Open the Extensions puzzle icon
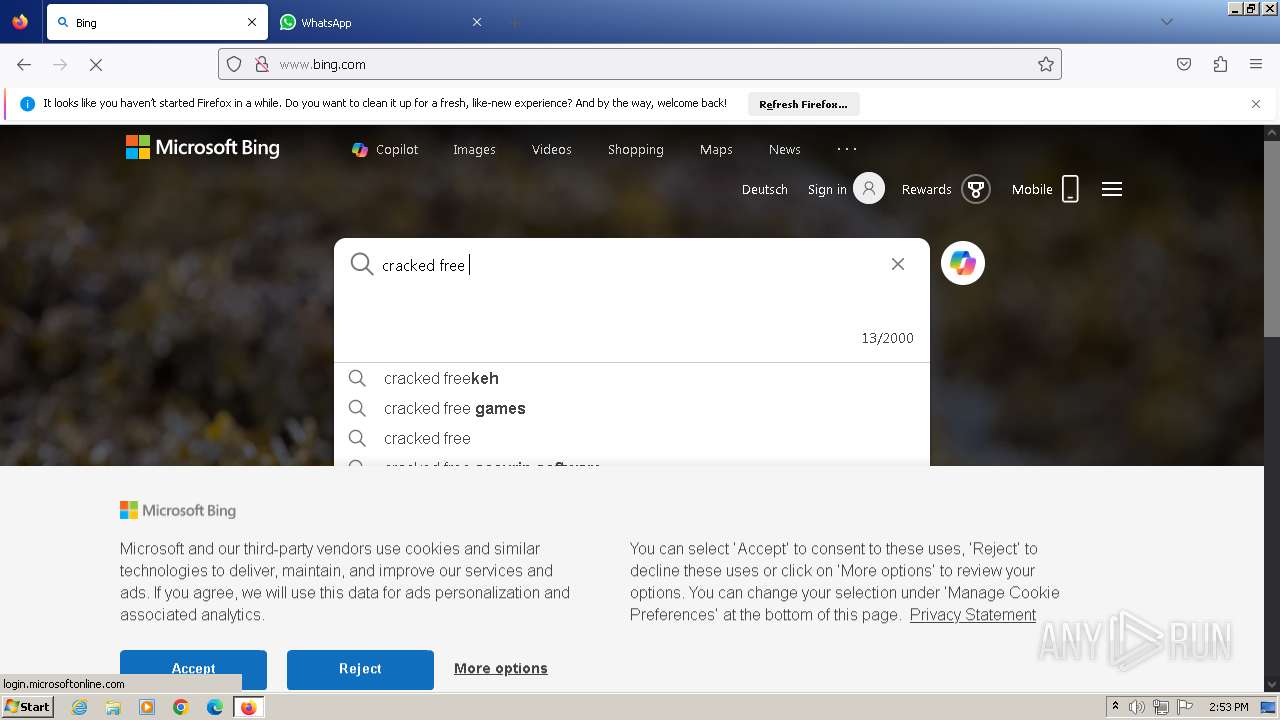Image resolution: width=1280 pixels, height=720 pixels. coord(1220,64)
